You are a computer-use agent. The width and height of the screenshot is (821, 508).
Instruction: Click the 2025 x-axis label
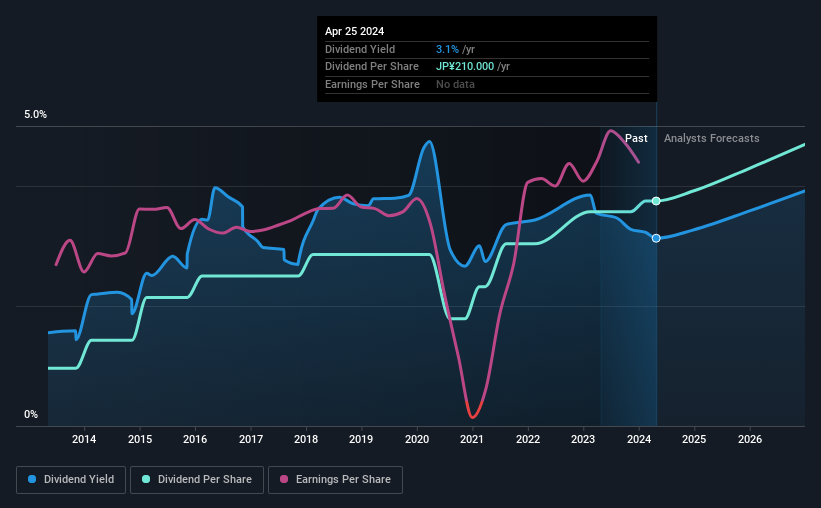tap(694, 439)
